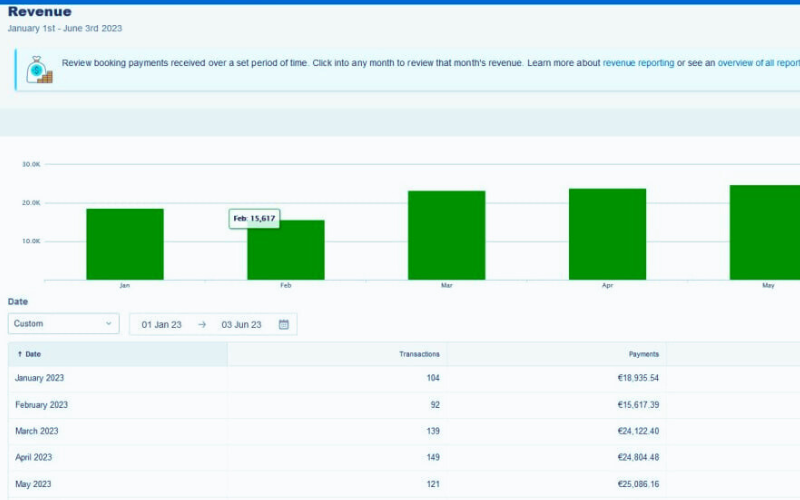Open the revenue reporting link
The height and width of the screenshot is (500, 800).
[x=638, y=63]
